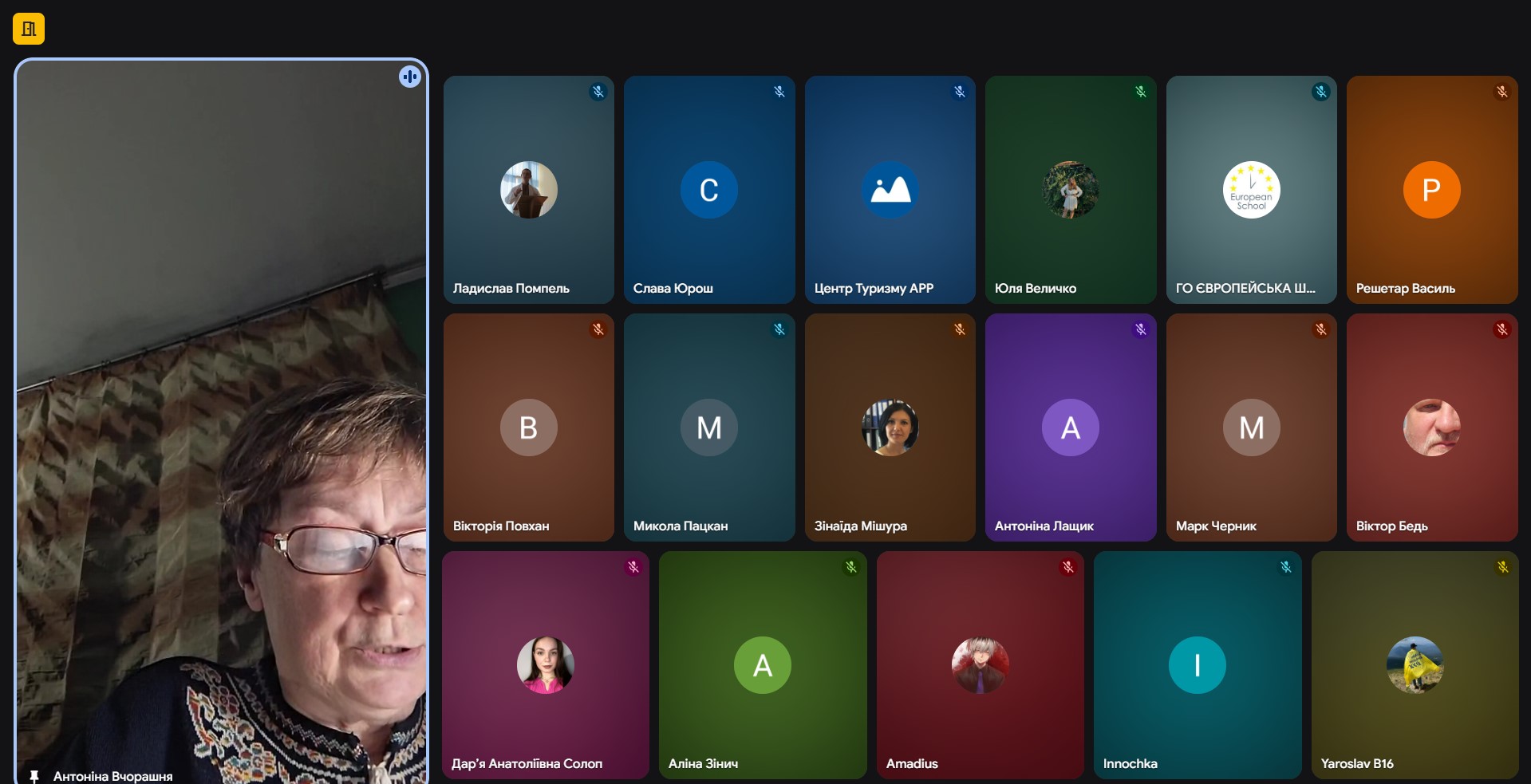Image resolution: width=1531 pixels, height=784 pixels.
Task: Click the name label Антоніна Лащик
Action: pyautogui.click(x=1044, y=526)
